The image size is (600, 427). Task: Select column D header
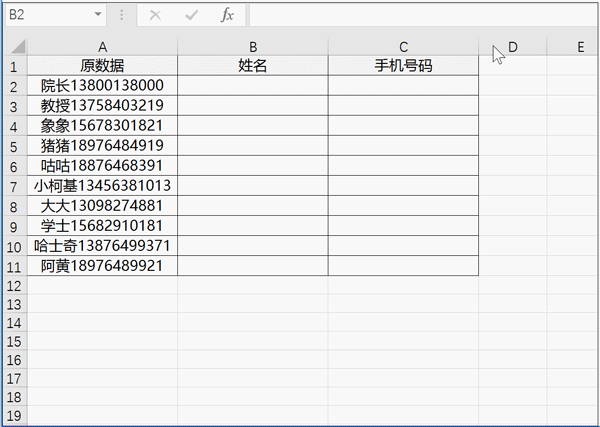[513, 47]
